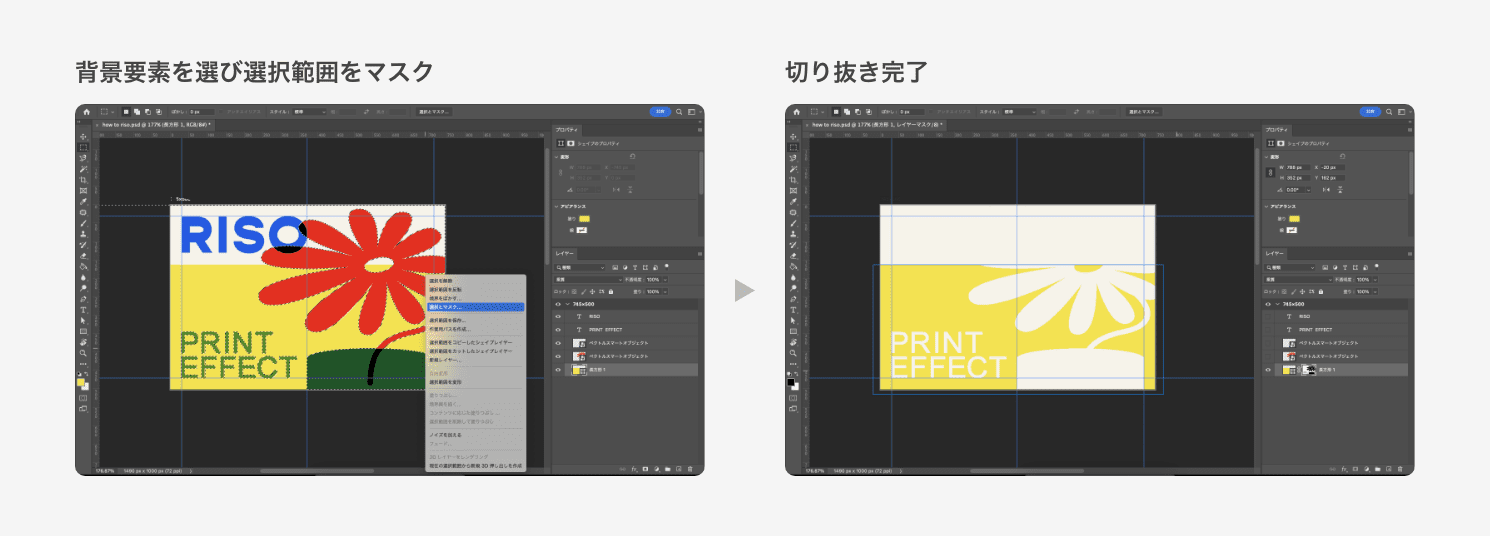Click yellow fill swatch in left Properties panel
Screen dimensions: 1490x536
click(x=584, y=219)
